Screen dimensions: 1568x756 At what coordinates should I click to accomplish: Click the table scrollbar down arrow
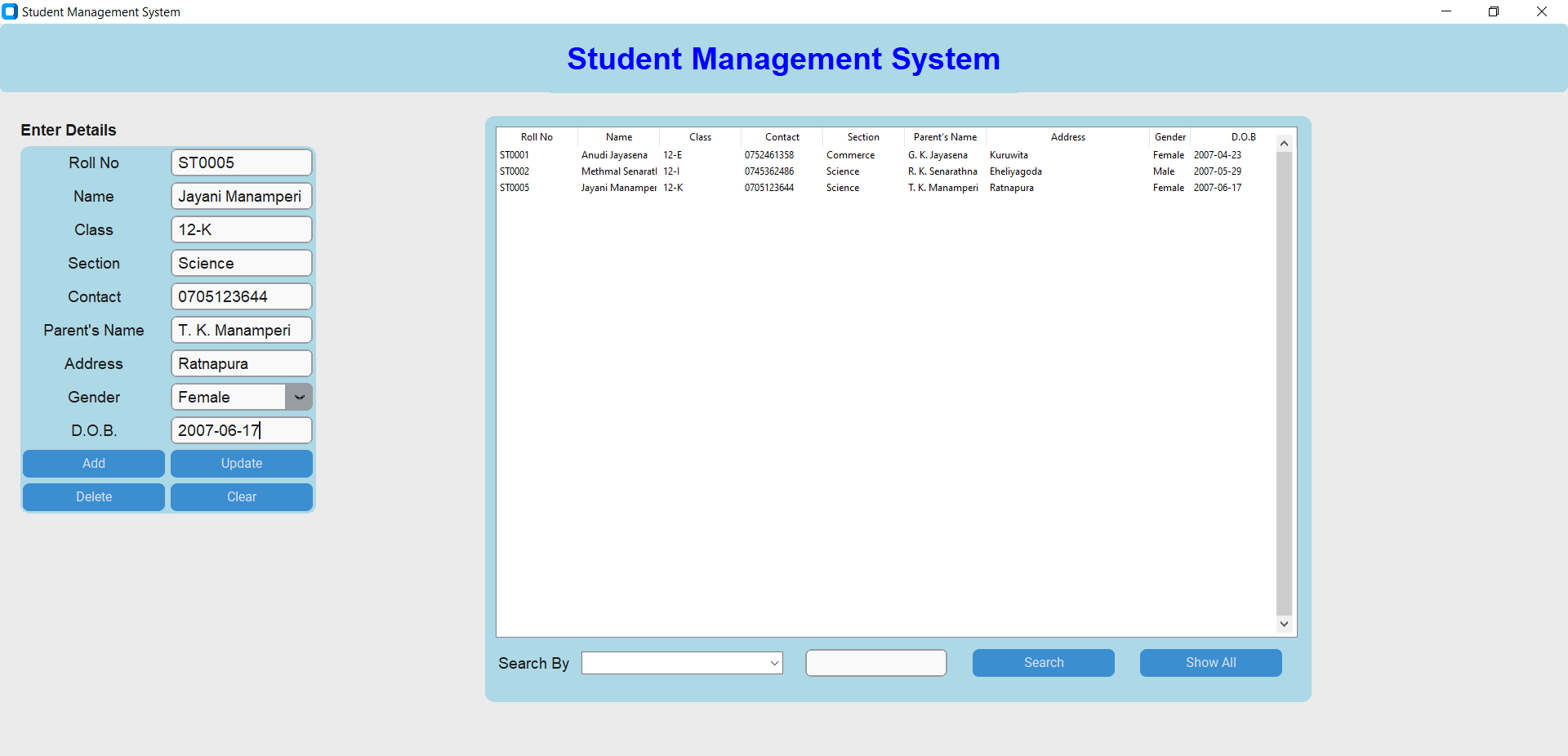1284,625
